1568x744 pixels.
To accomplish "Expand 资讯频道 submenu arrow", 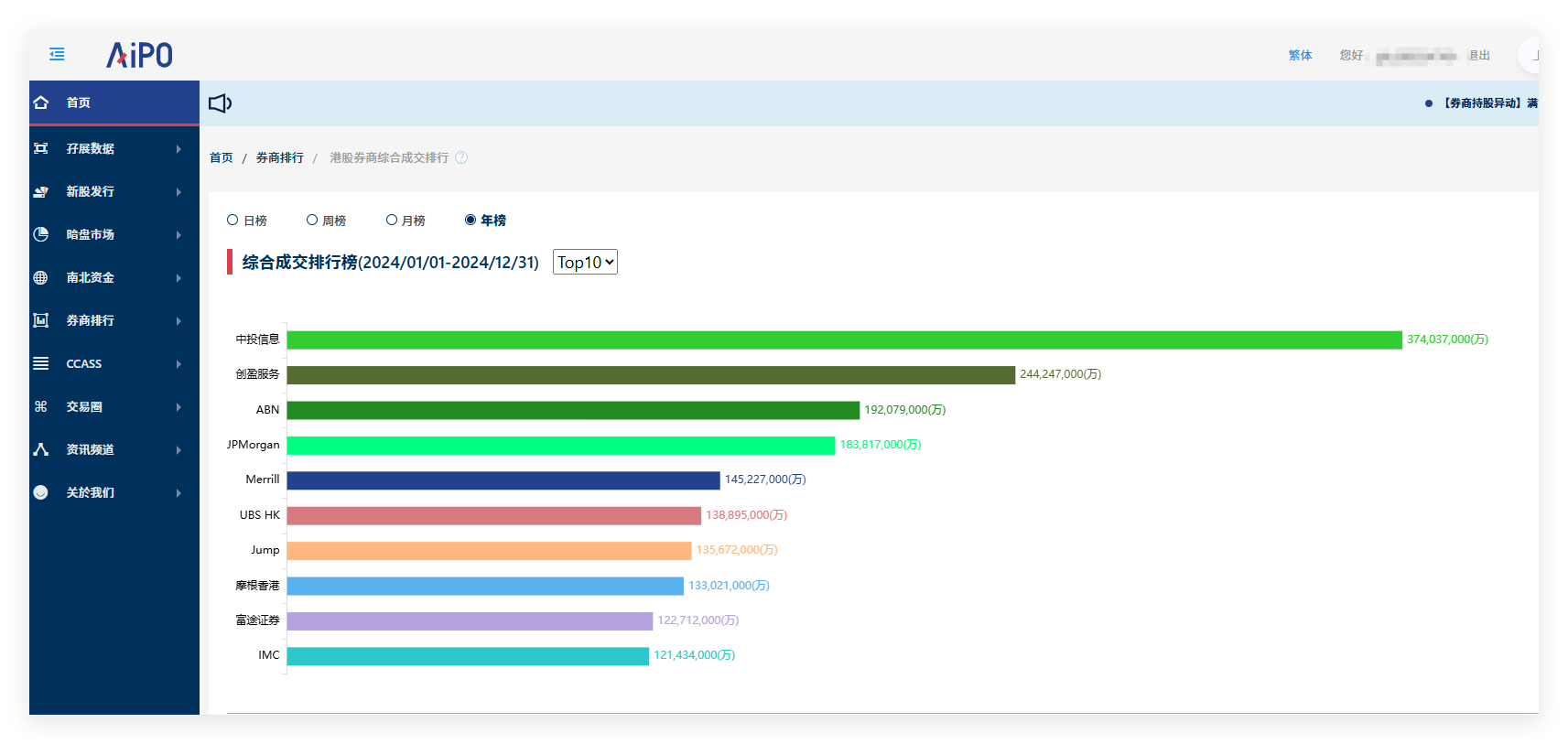I will [178, 450].
